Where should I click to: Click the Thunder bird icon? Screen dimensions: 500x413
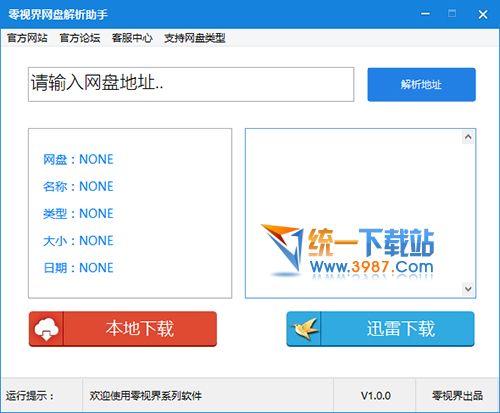pyautogui.click(x=305, y=329)
